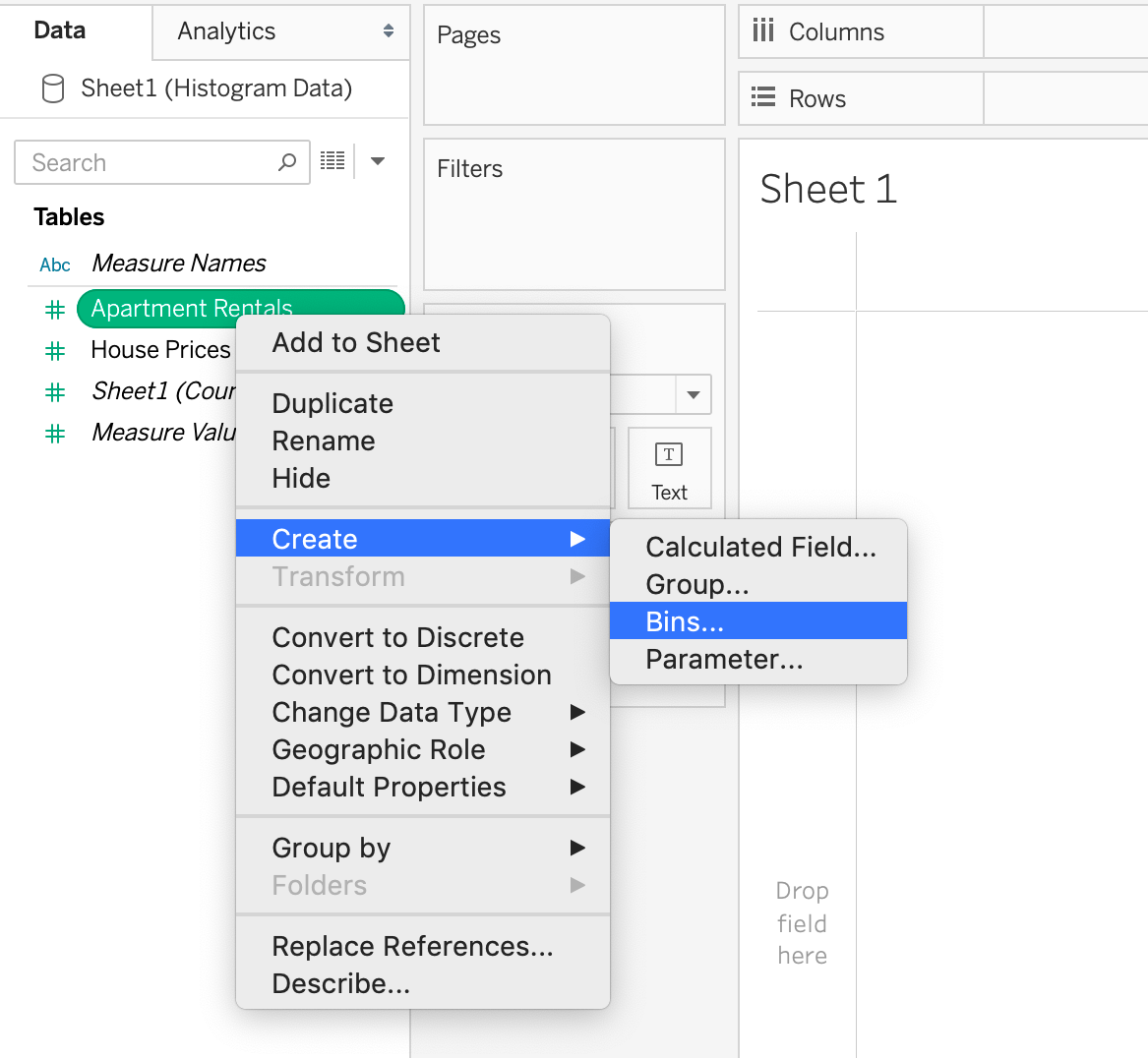The image size is (1148, 1058).
Task: Select Duplicate in the context menu
Action: (x=422, y=403)
